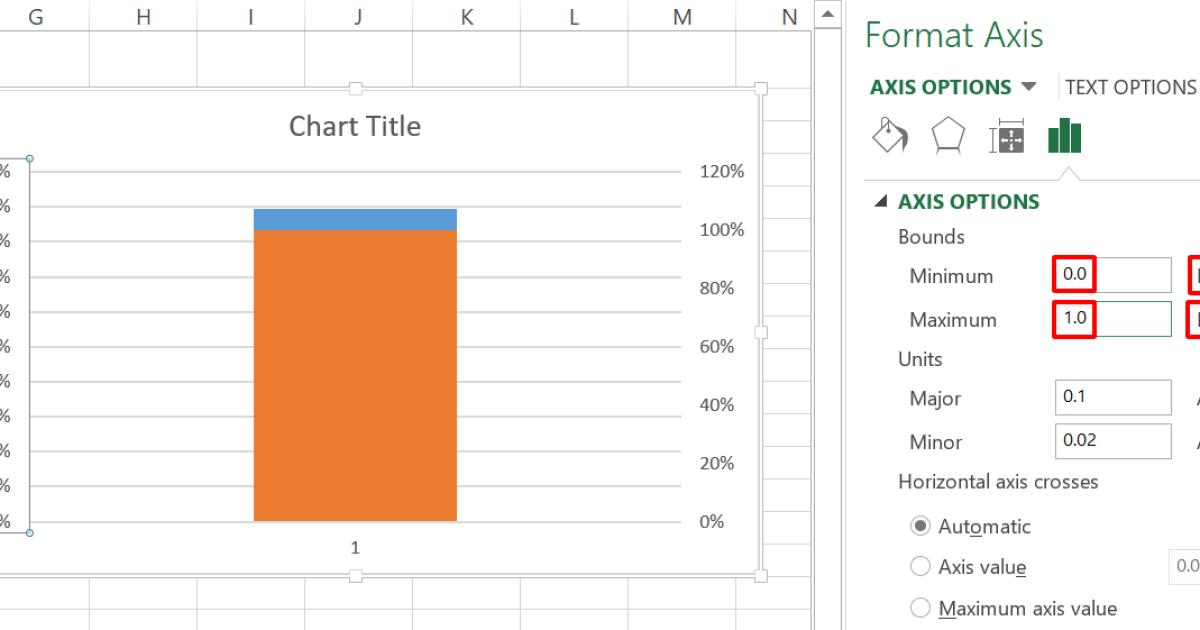Select the Automatic radio button
1200x630 pixels.
[920, 526]
